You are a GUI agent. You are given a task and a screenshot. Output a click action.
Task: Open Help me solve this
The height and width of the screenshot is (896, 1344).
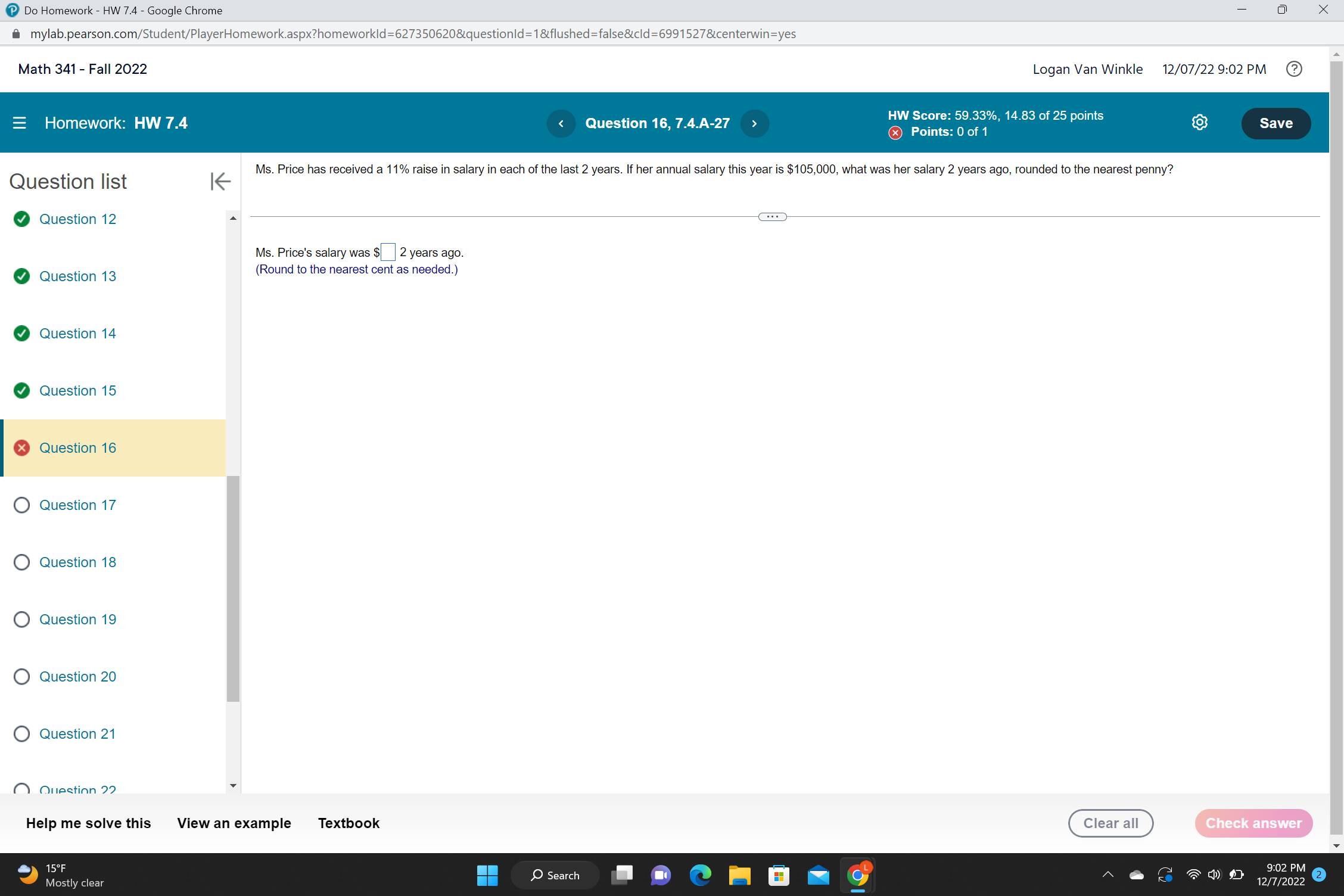88,823
